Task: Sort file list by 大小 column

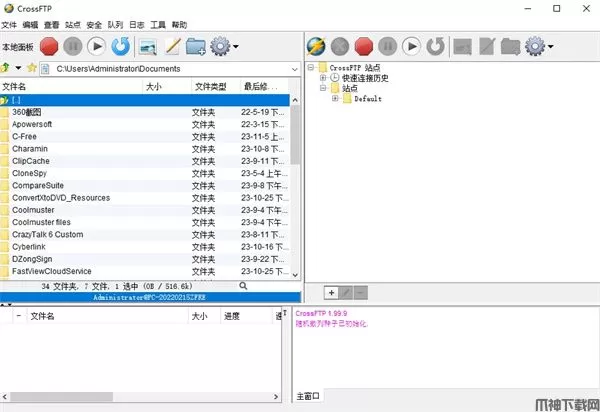Action: click(x=167, y=86)
